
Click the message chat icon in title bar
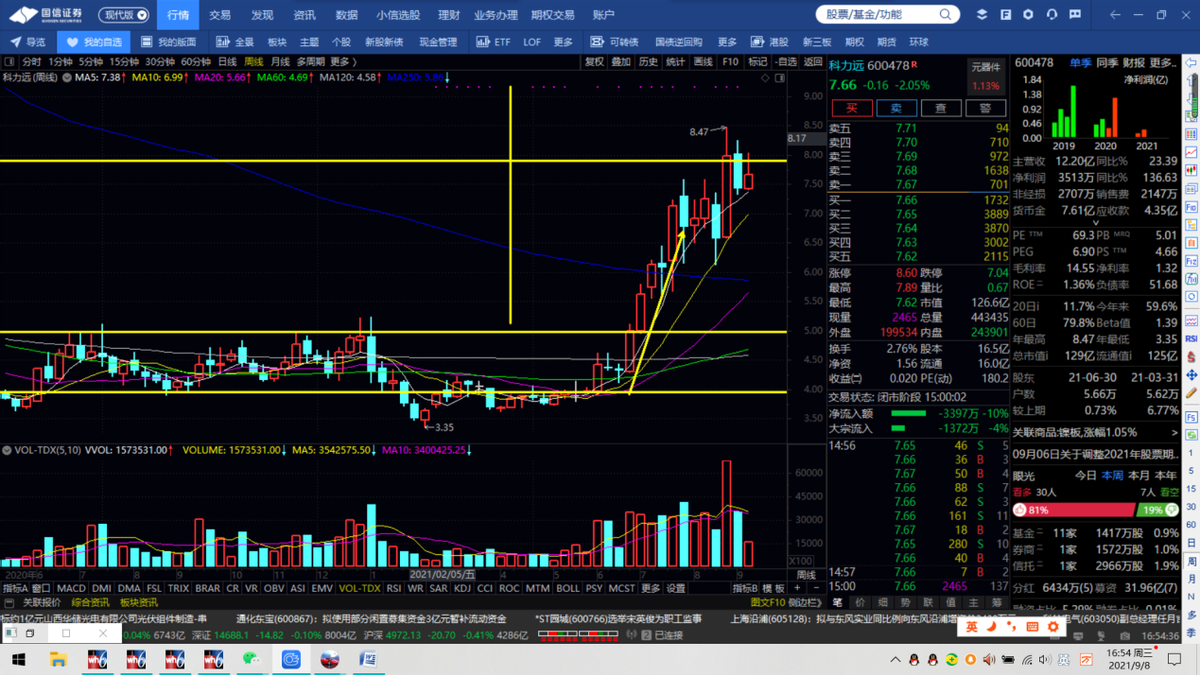click(1075, 15)
